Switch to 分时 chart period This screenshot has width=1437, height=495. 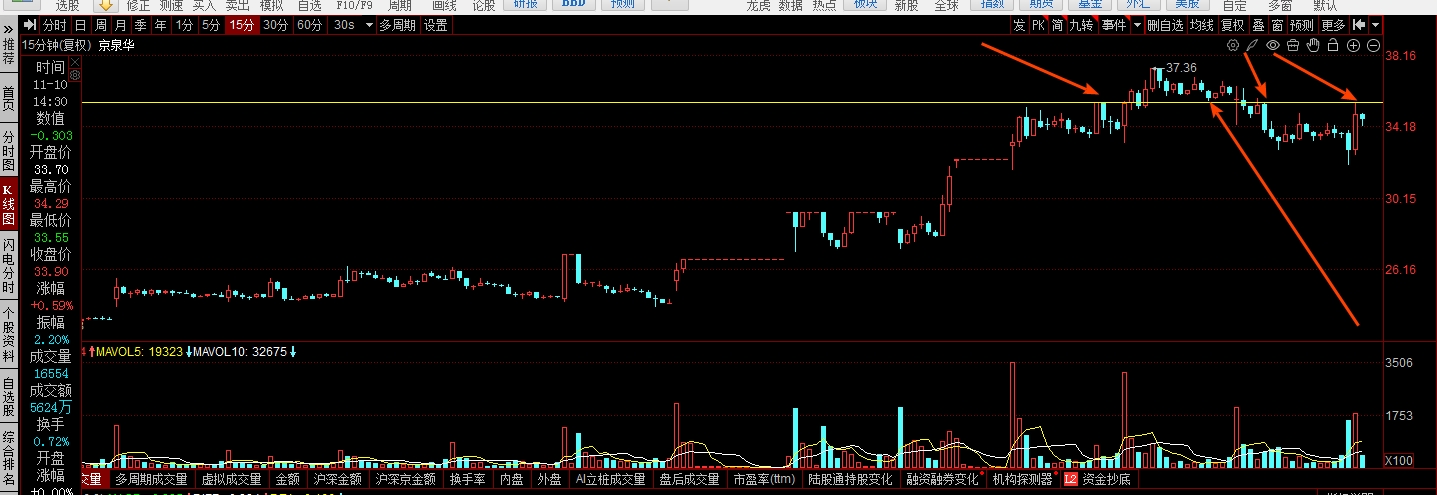[x=54, y=25]
